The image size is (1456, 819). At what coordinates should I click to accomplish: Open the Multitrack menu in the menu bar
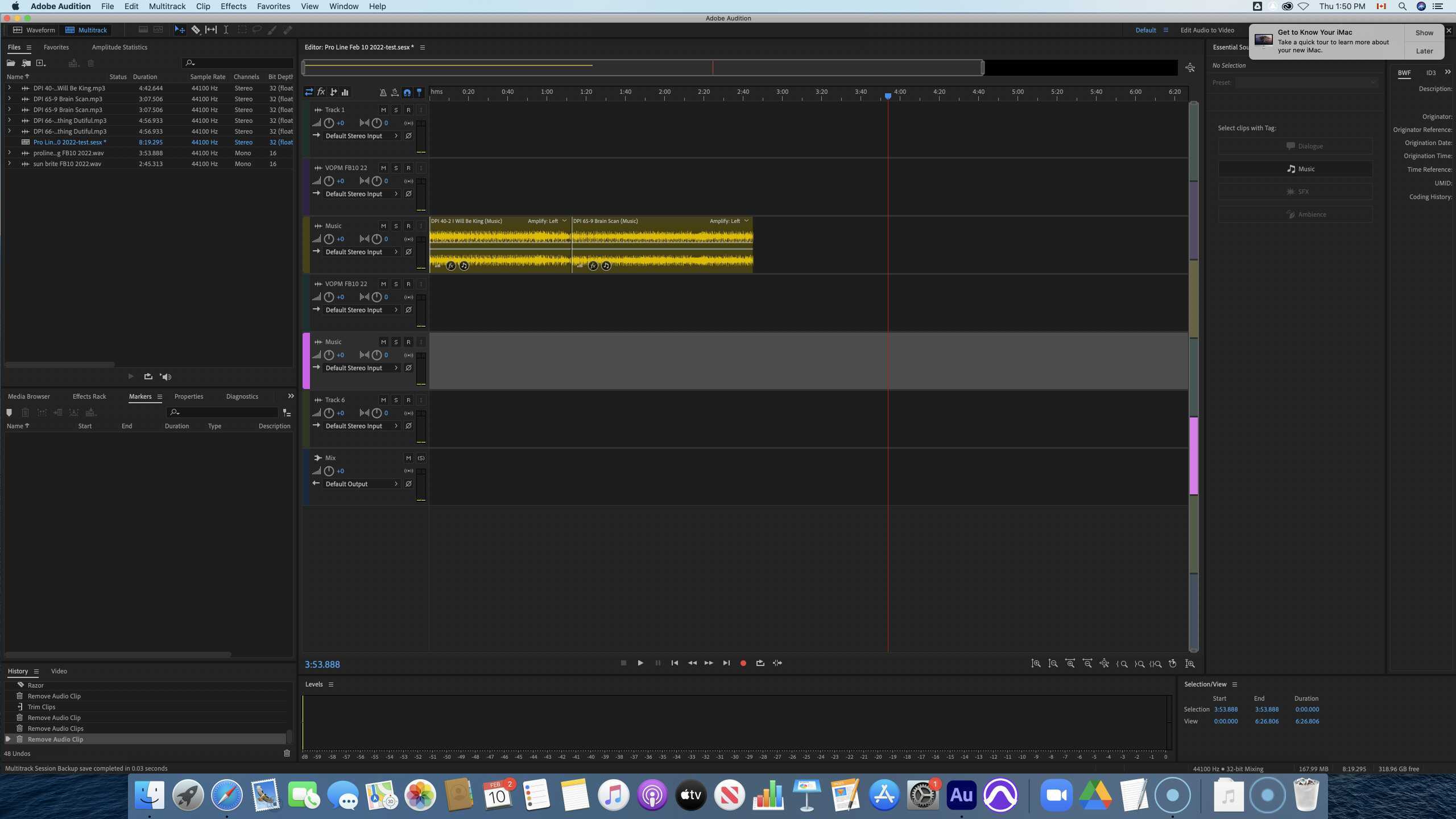pyautogui.click(x=166, y=6)
